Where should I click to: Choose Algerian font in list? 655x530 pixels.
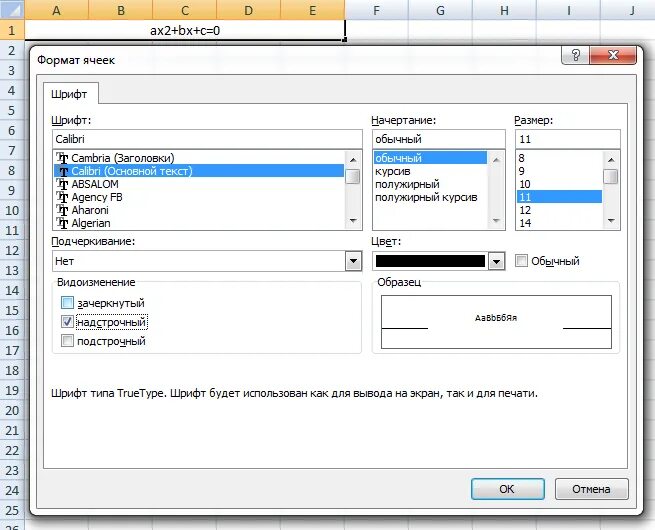click(x=199, y=223)
